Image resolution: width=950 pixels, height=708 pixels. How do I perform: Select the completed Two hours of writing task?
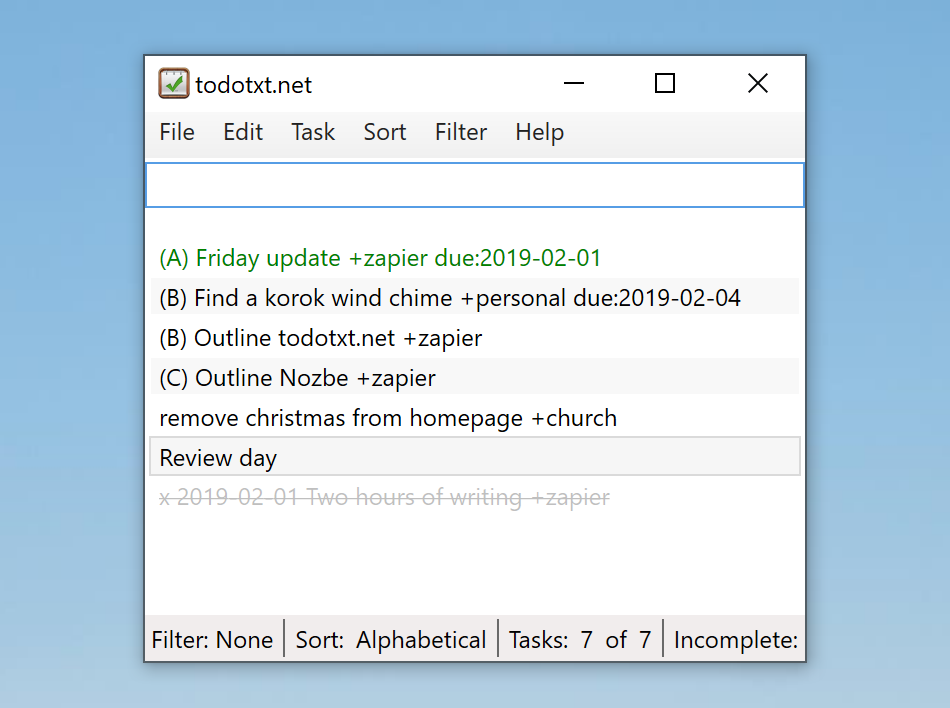click(x=475, y=497)
